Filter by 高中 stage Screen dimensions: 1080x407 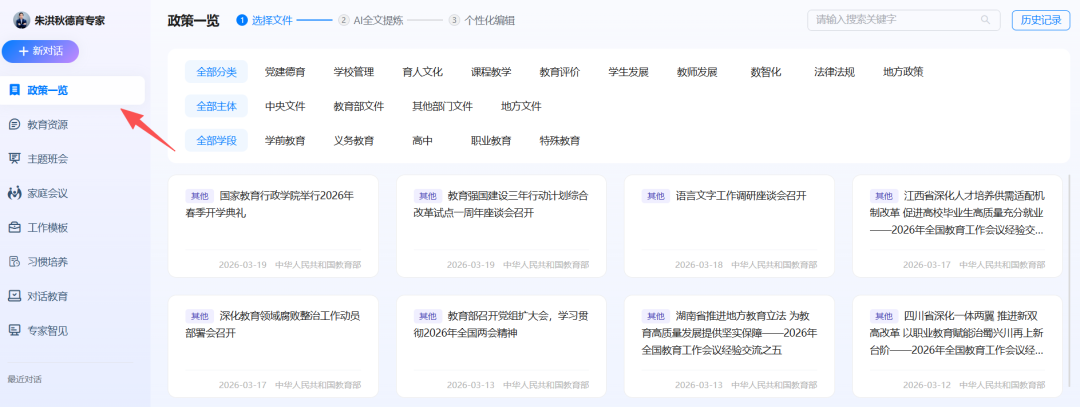(x=422, y=140)
